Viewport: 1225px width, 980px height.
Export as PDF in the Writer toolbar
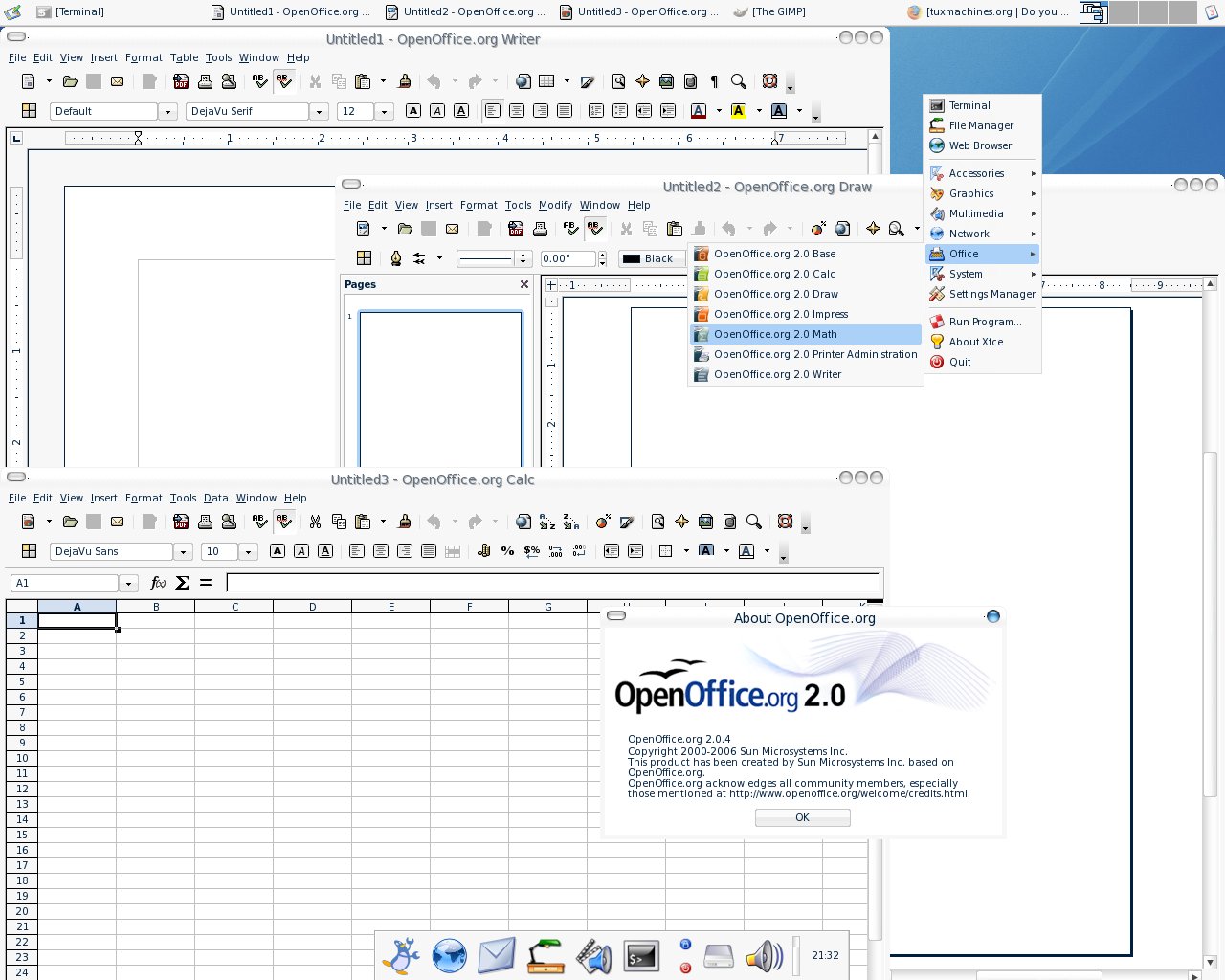pyautogui.click(x=181, y=81)
